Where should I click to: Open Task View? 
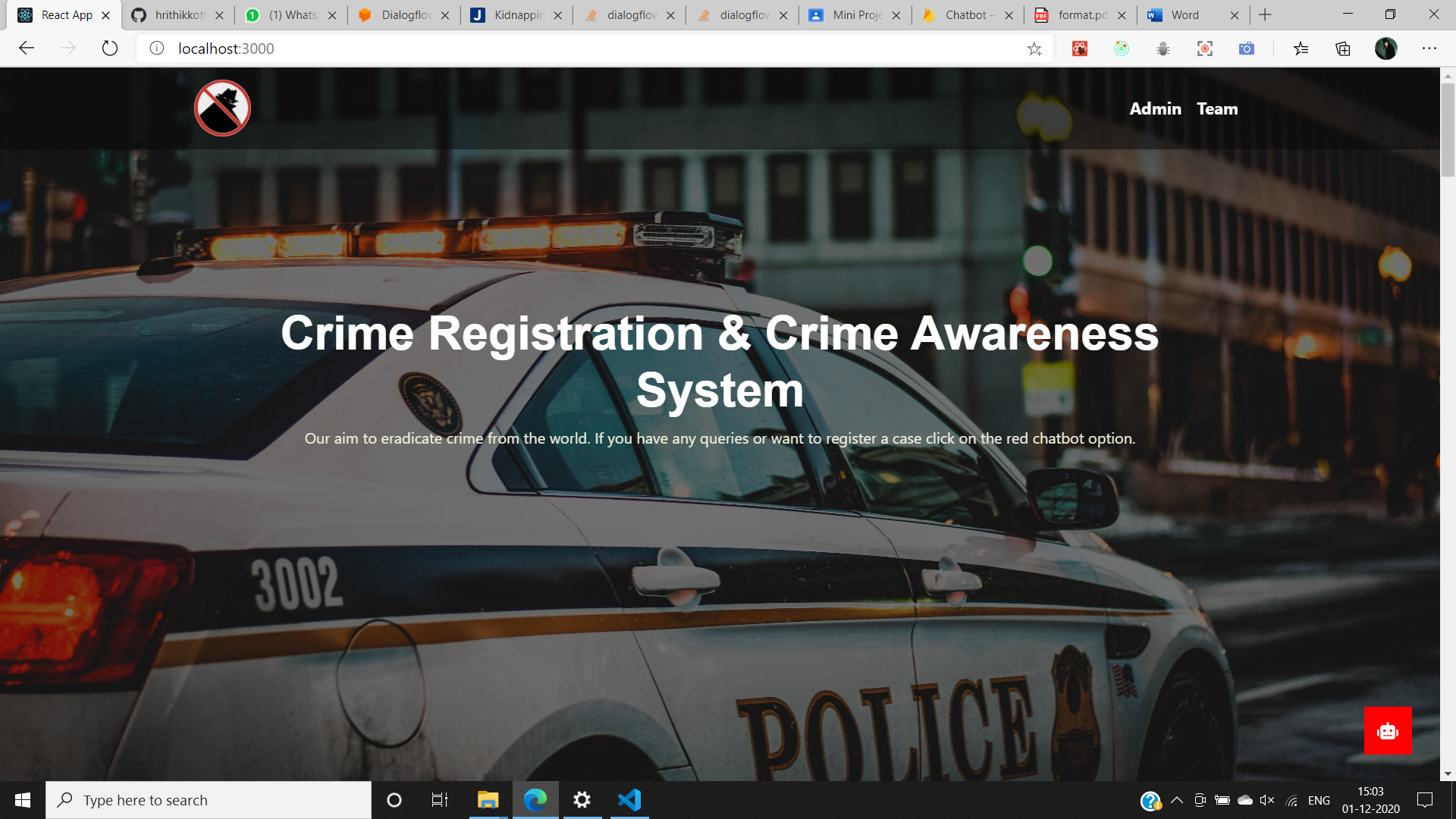(x=440, y=800)
